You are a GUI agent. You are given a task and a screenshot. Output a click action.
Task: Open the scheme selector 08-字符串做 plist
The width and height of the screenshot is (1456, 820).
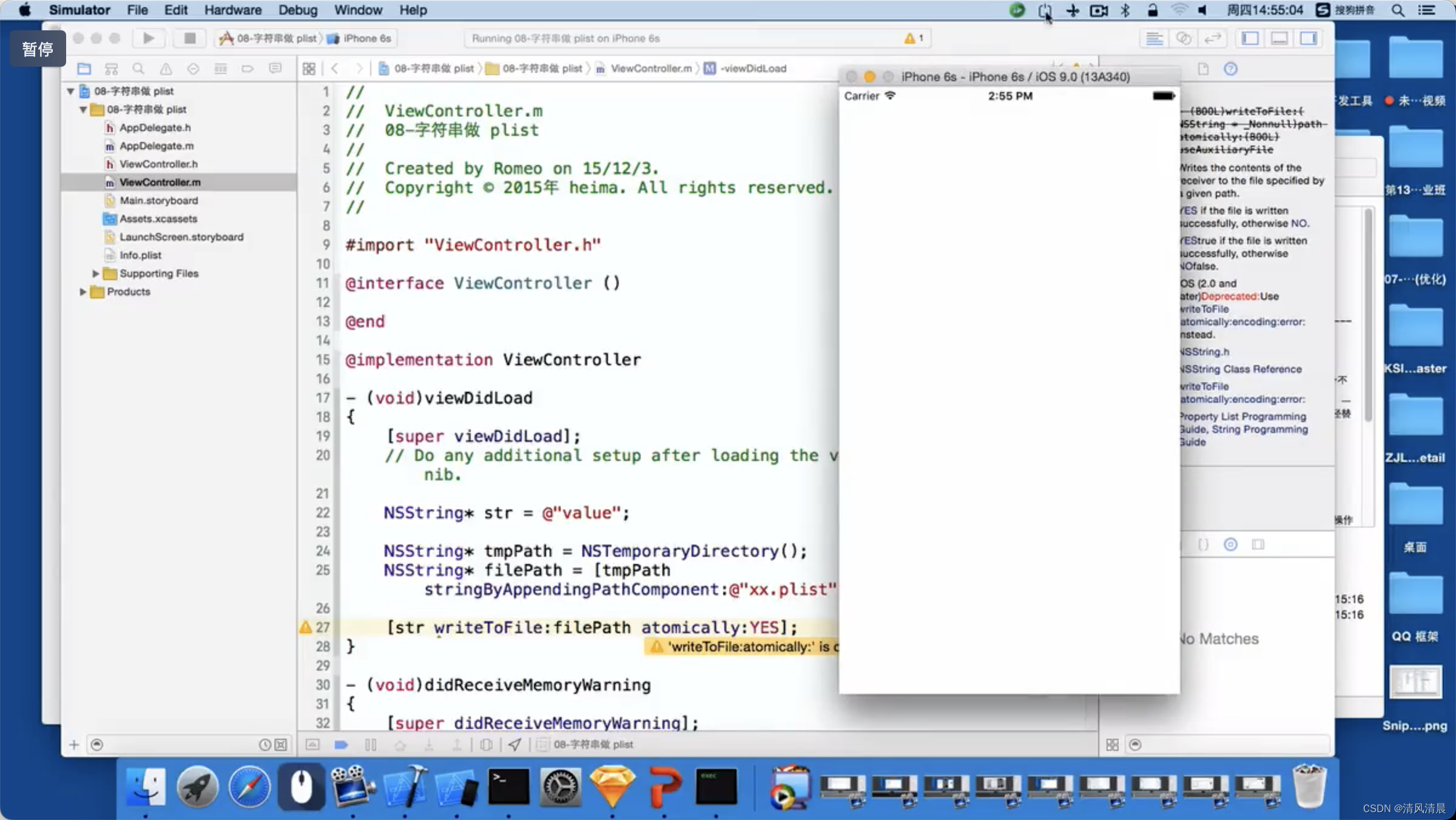tap(269, 38)
